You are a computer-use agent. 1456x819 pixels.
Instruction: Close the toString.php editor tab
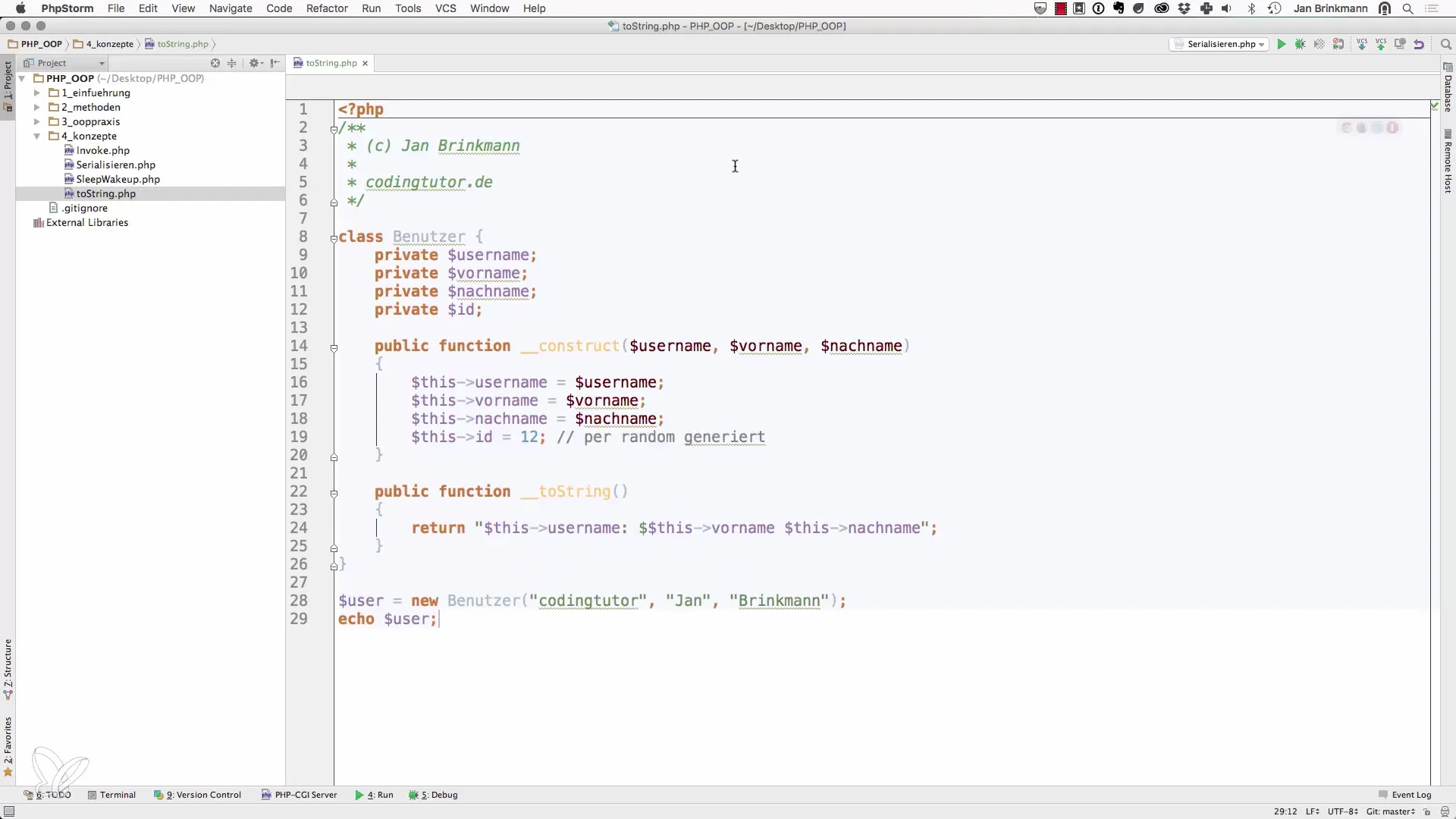coord(365,63)
